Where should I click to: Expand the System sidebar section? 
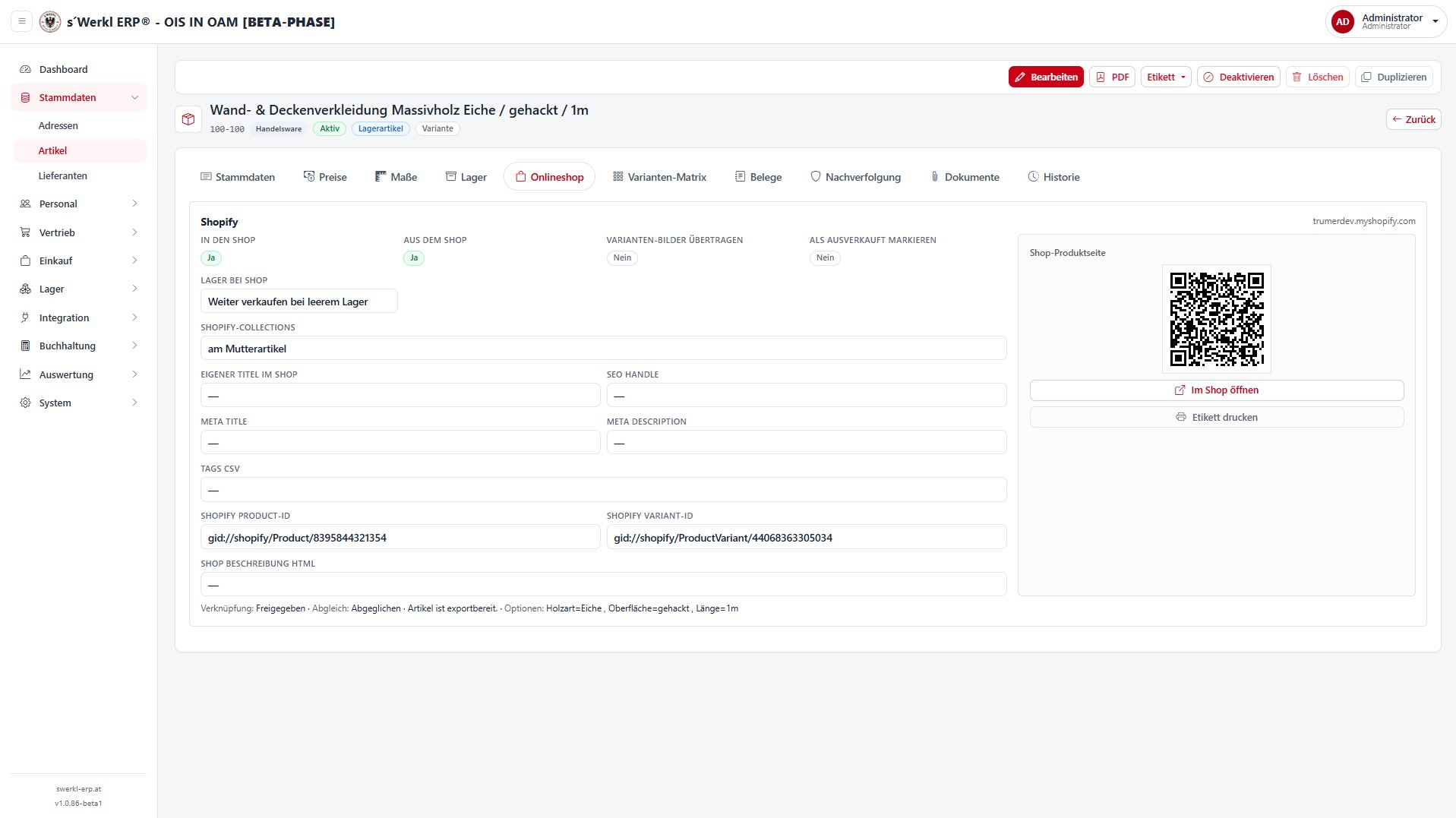(x=79, y=403)
